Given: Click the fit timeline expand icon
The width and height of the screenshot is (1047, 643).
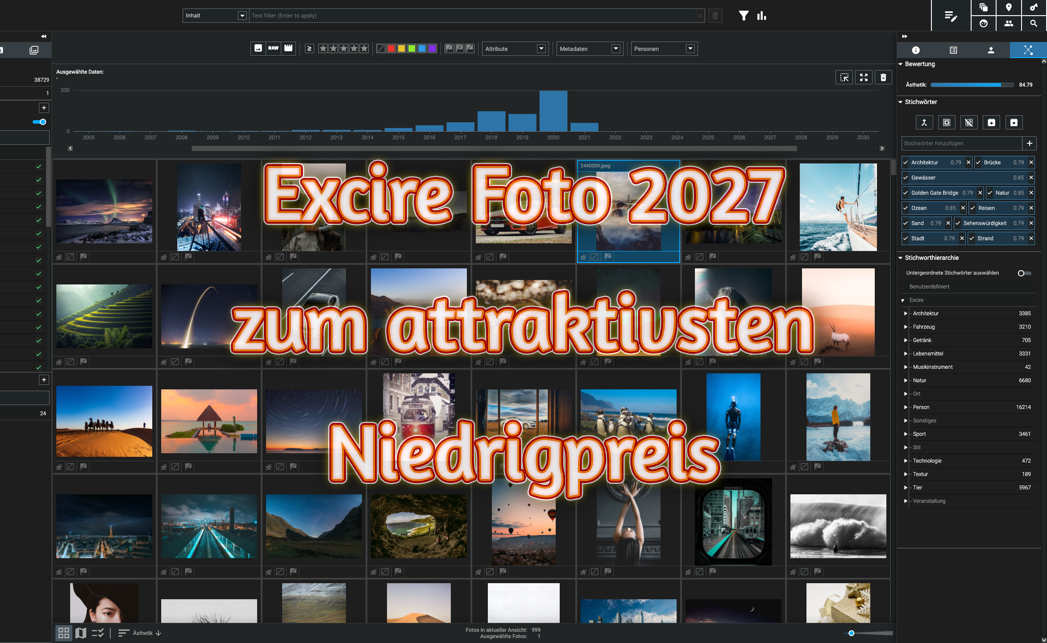Looking at the screenshot, I should pyautogui.click(x=863, y=77).
